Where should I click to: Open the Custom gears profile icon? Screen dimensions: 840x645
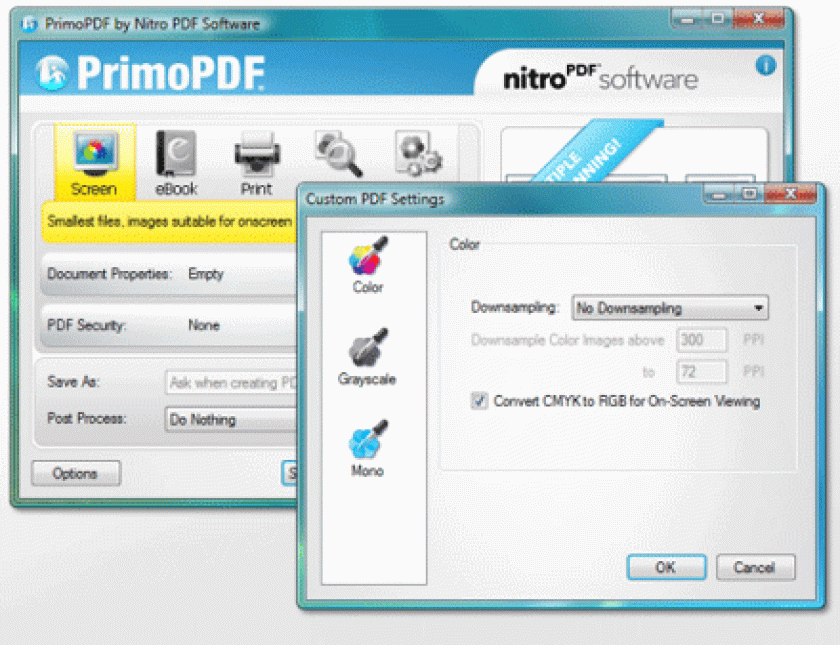tap(418, 154)
